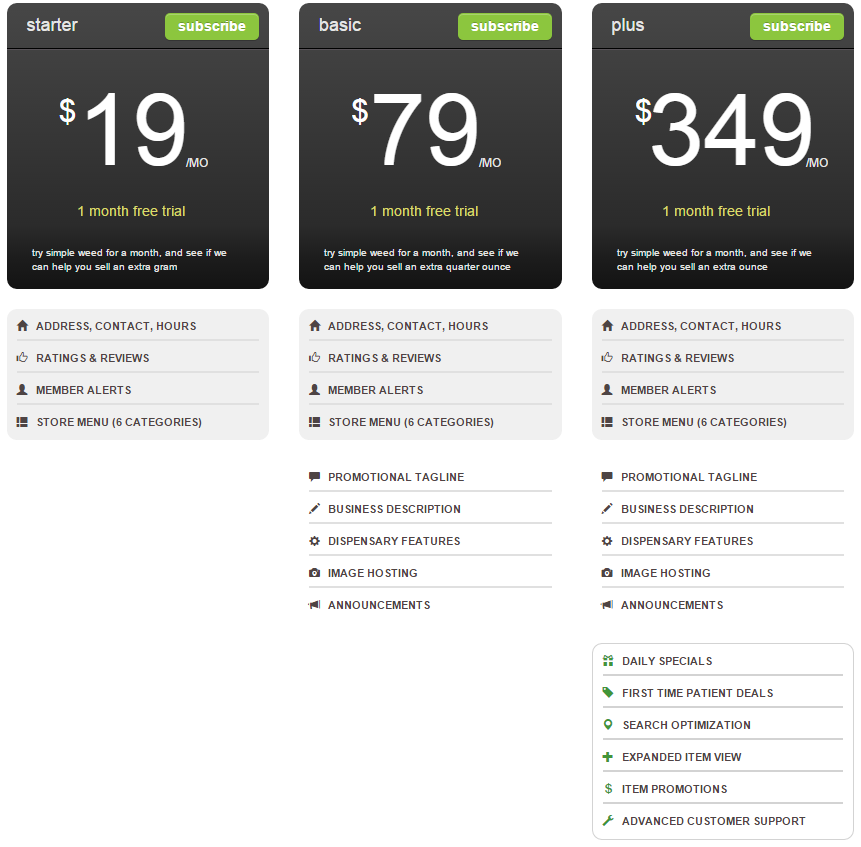This screenshot has height=847, width=861.
Task: Click the home icon in starter plan's address row
Action: click(22, 326)
